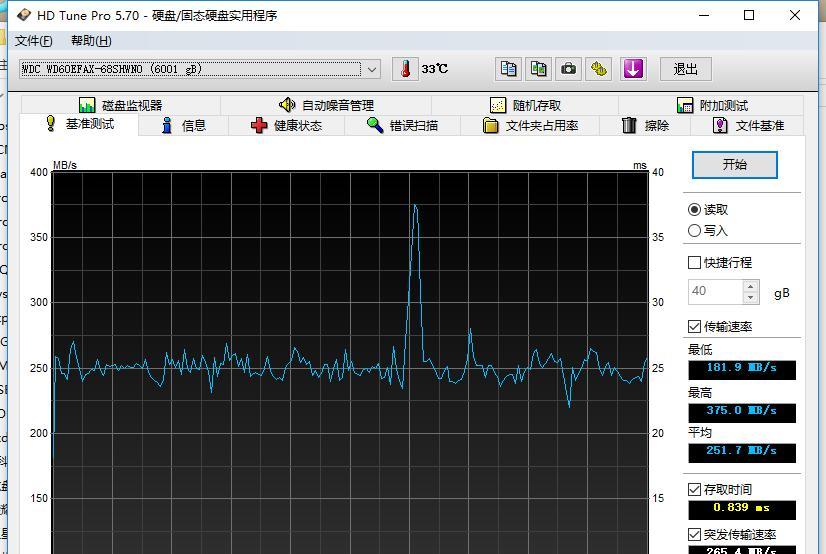Switch to the 文件基准 tab
This screenshot has height=554, width=826.
tap(748, 125)
